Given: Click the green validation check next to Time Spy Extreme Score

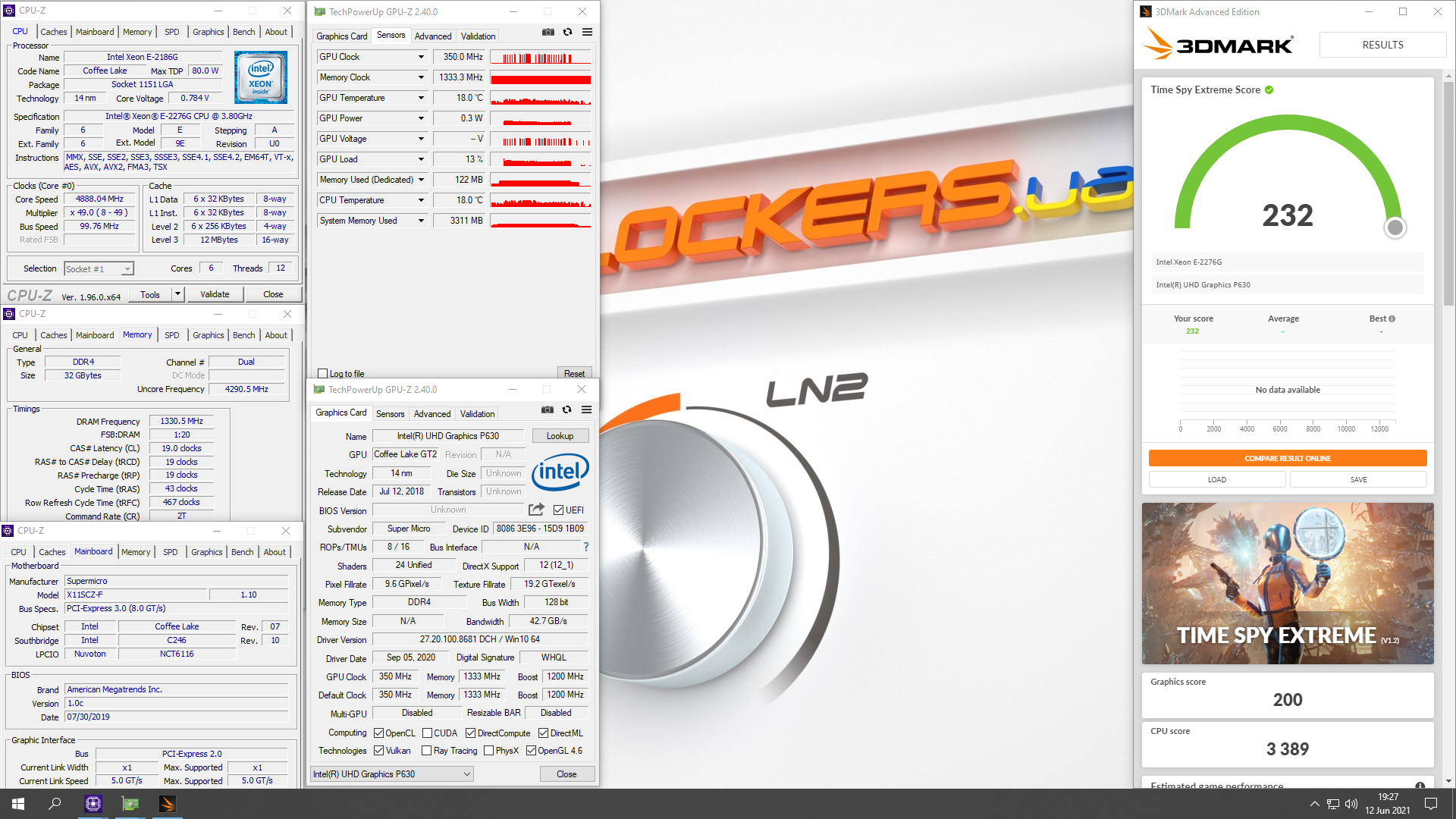Looking at the screenshot, I should coord(1269,89).
